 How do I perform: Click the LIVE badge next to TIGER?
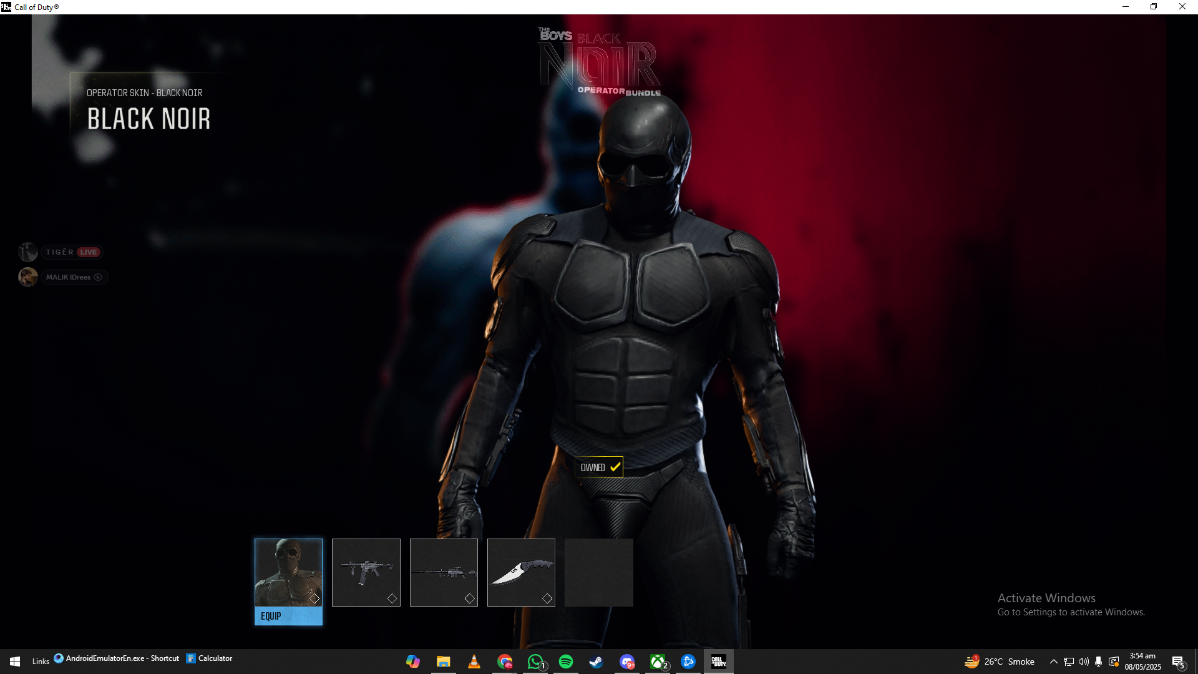pos(89,252)
